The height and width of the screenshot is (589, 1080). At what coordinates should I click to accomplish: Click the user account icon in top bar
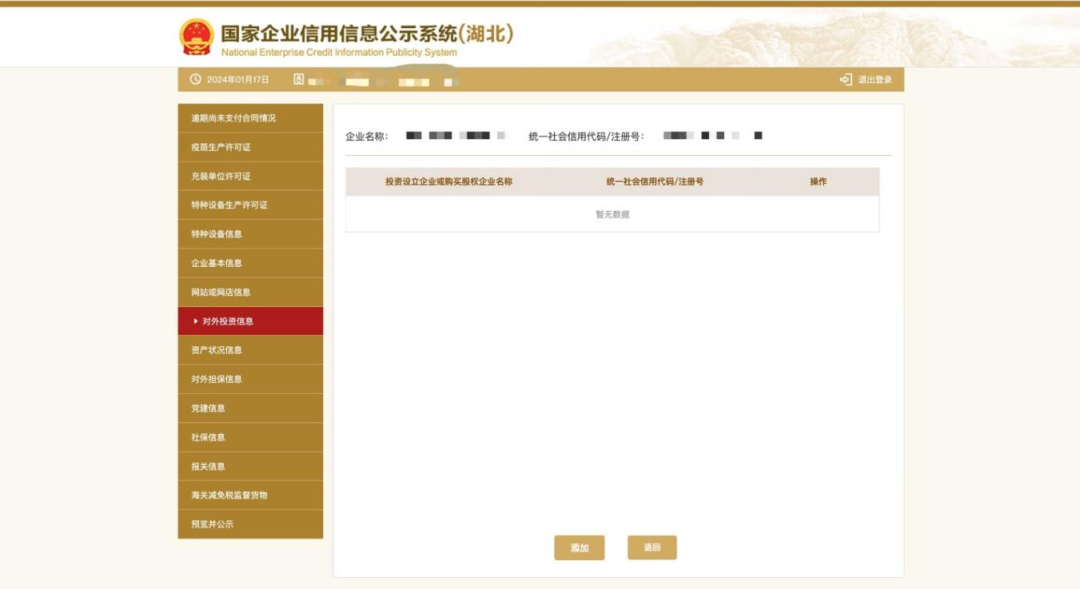pos(298,80)
